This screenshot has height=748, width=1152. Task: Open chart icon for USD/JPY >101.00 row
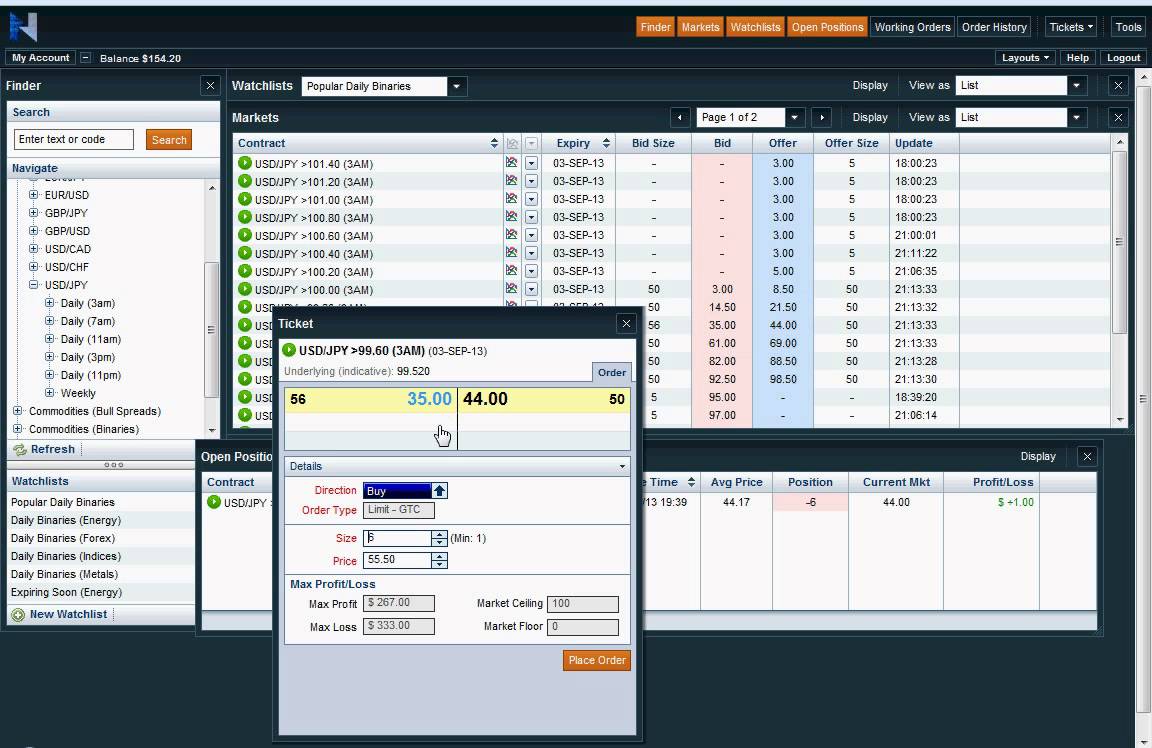(511, 198)
